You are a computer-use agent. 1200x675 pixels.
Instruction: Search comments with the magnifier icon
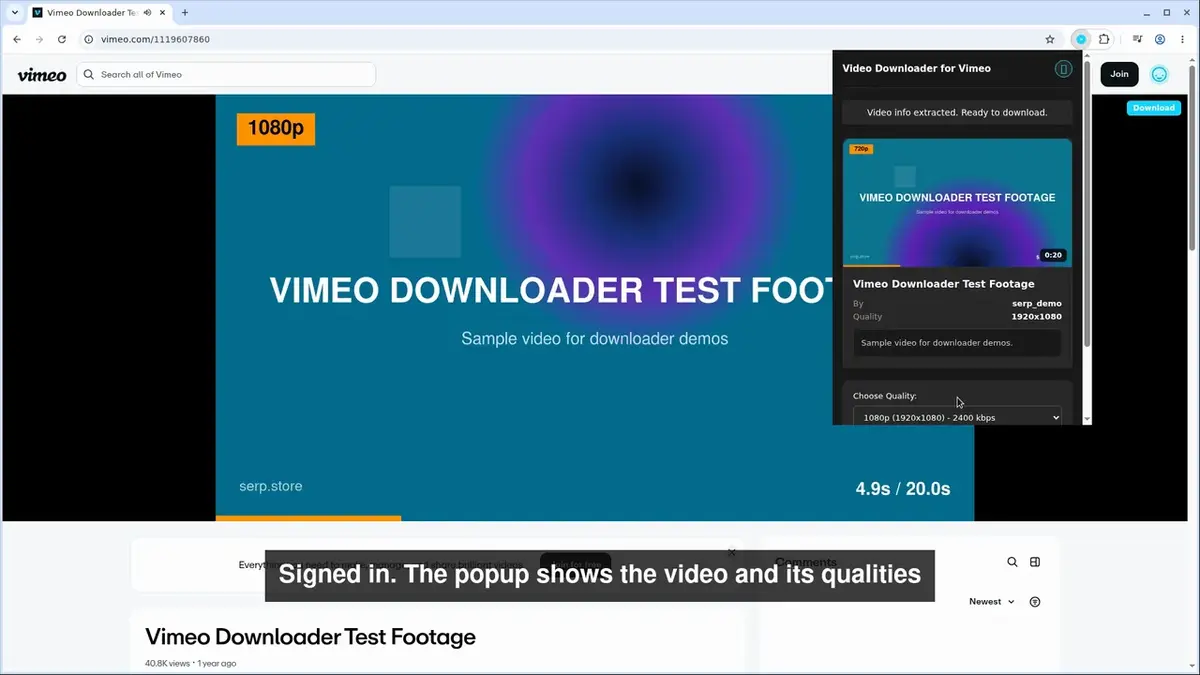(1012, 562)
